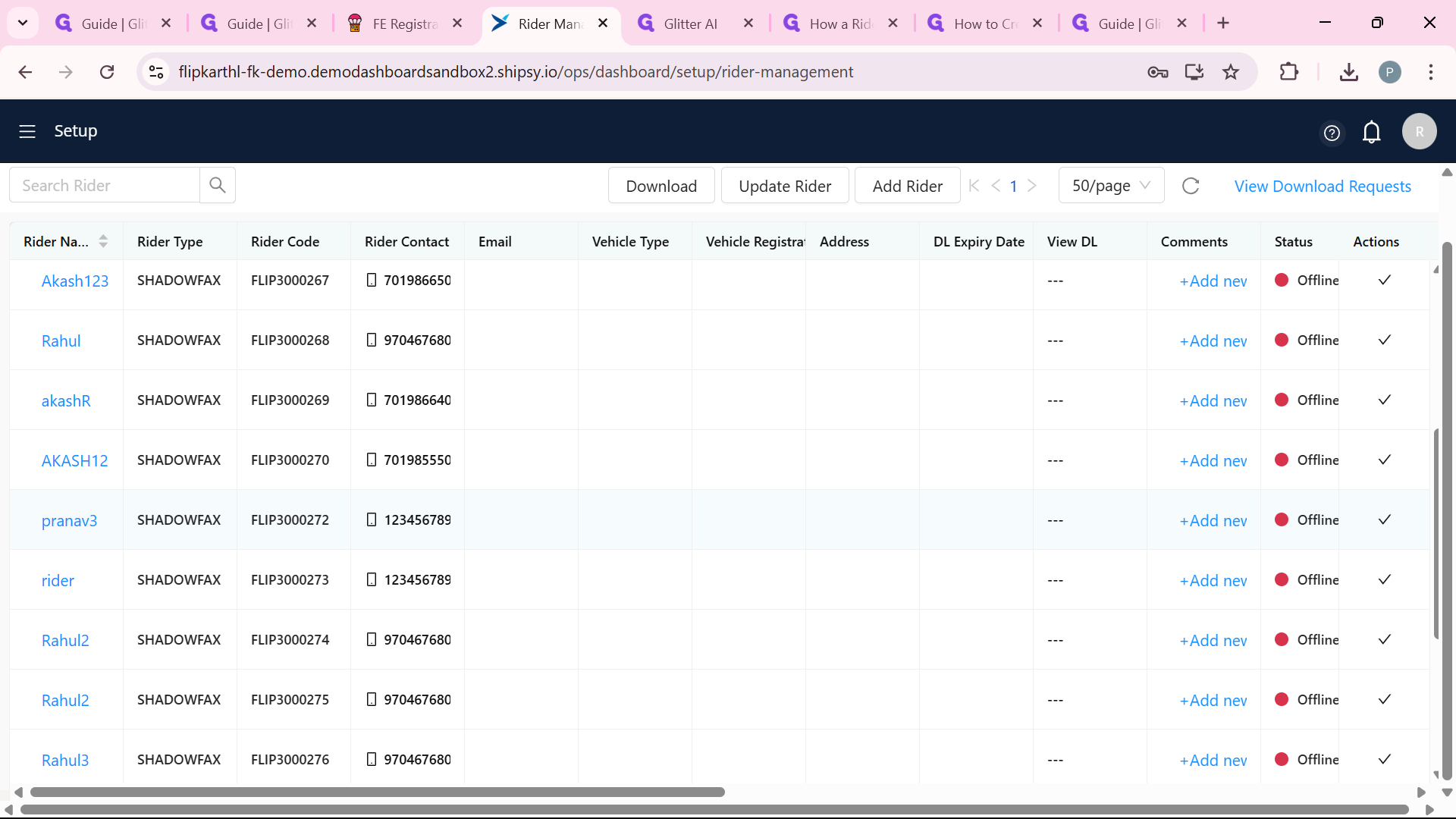Image resolution: width=1456 pixels, height=819 pixels.
Task: Click the checkmark action for rider FLIP3000273
Action: [1385, 579]
